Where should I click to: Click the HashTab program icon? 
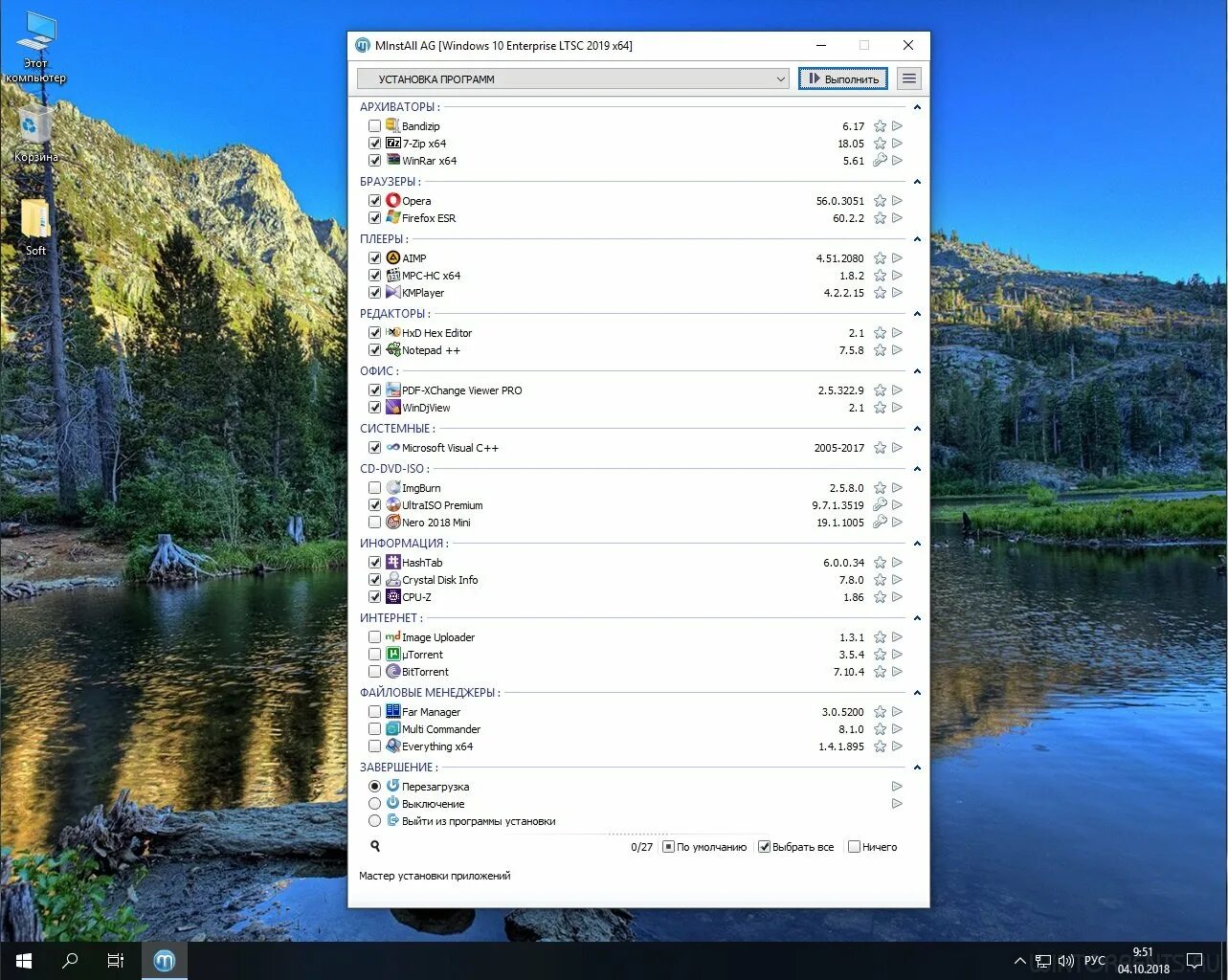[393, 563]
